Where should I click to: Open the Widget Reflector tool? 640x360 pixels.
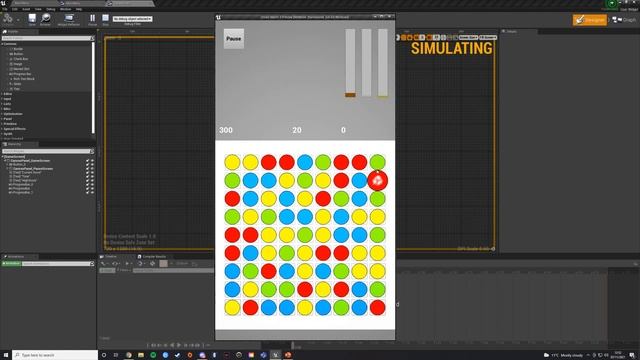point(69,19)
